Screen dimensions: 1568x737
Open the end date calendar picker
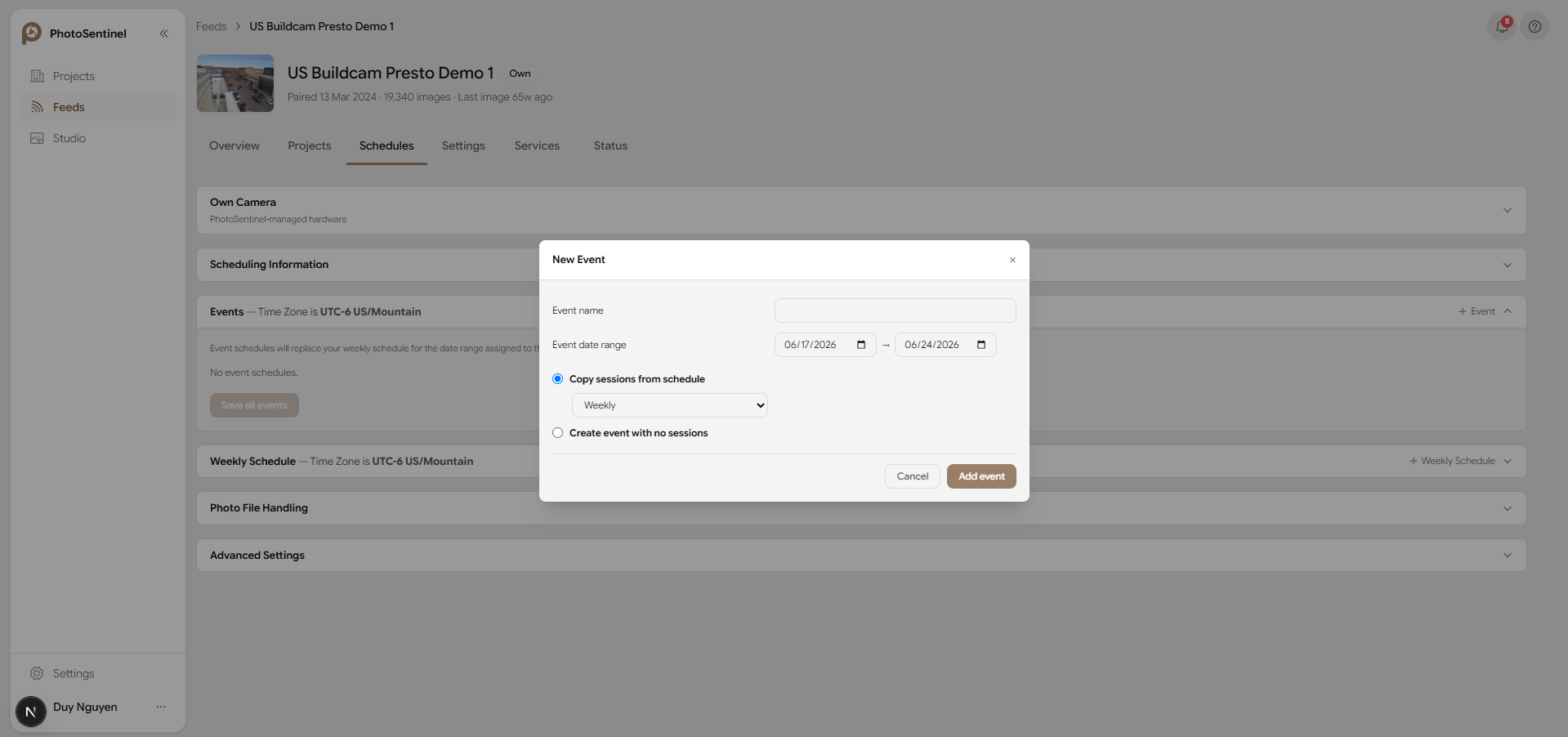click(x=981, y=345)
